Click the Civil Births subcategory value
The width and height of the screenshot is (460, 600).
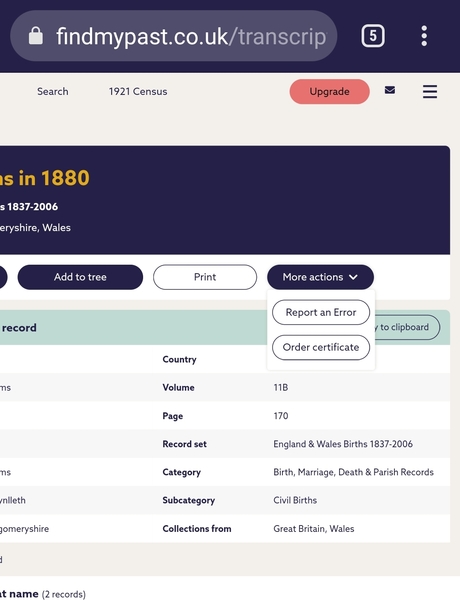point(295,500)
